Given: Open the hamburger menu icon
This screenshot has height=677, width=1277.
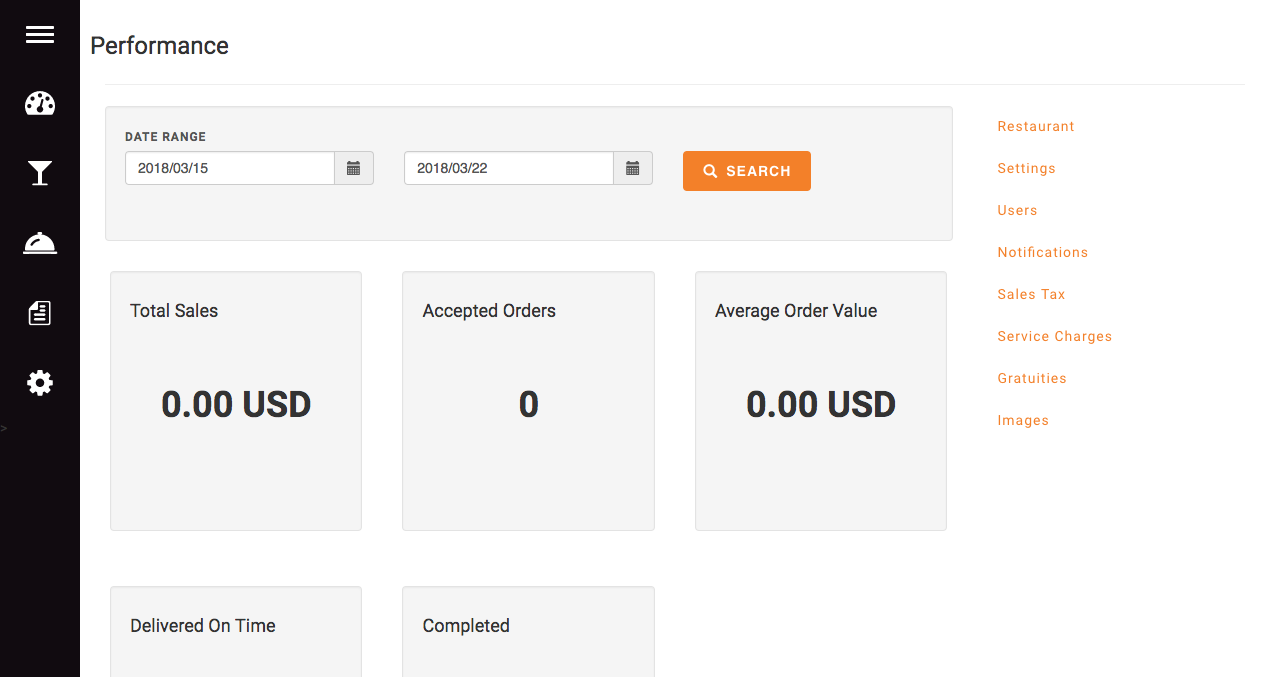Looking at the screenshot, I should 40,35.
